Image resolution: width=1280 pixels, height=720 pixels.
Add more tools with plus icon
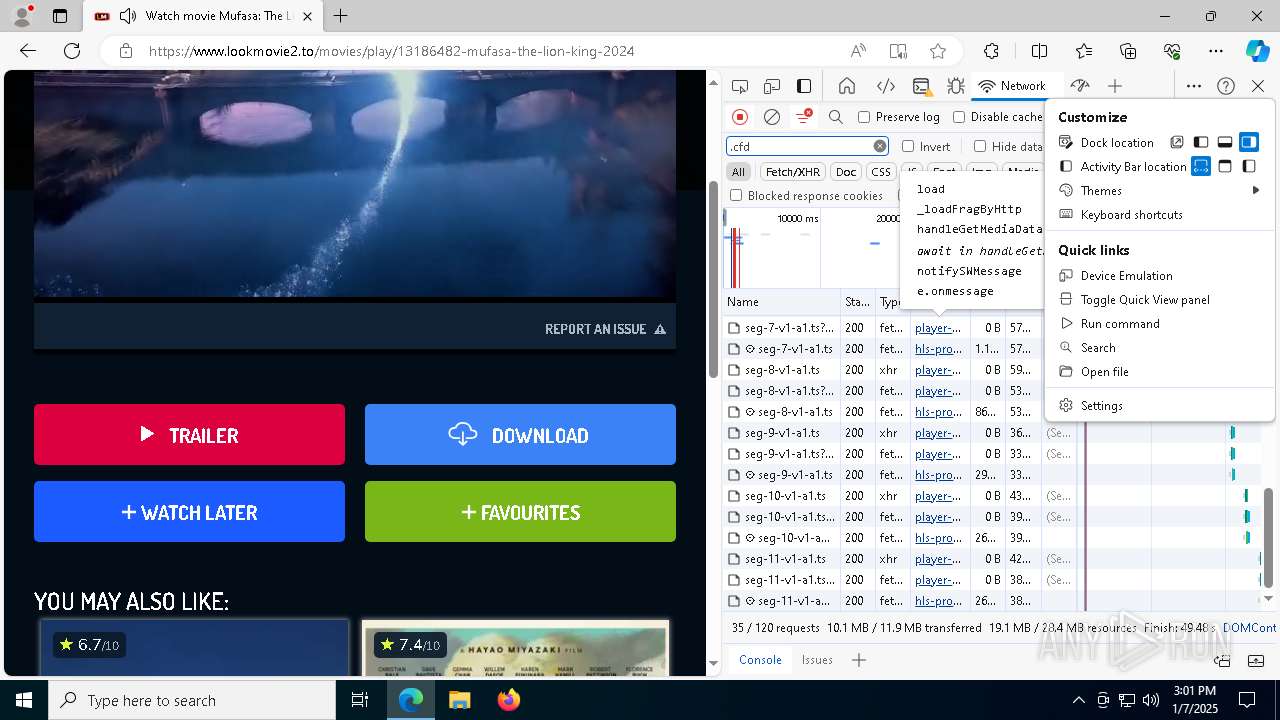point(1115,86)
